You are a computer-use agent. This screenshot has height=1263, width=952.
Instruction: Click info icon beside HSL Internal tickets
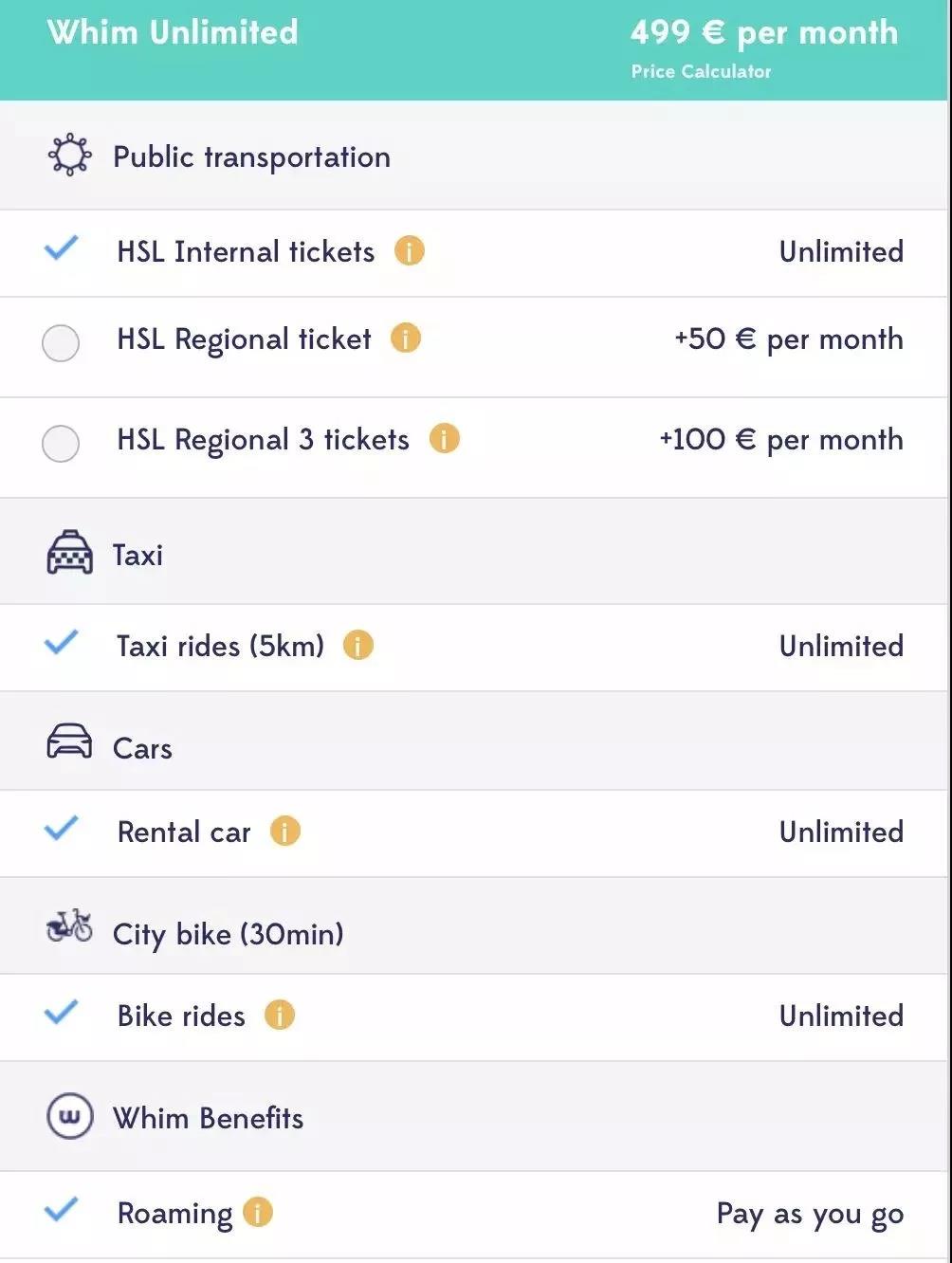coord(409,251)
